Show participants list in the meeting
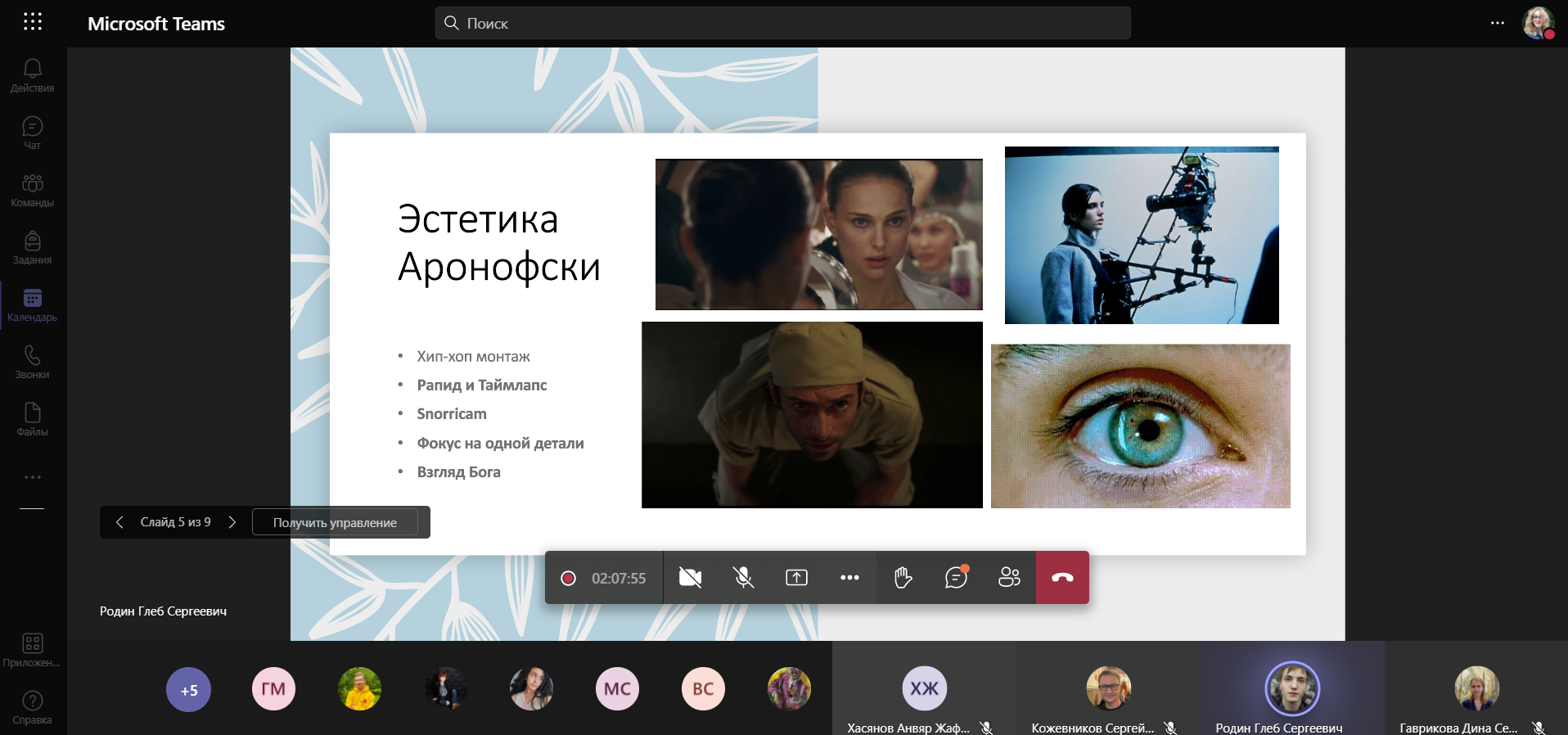 [1009, 578]
